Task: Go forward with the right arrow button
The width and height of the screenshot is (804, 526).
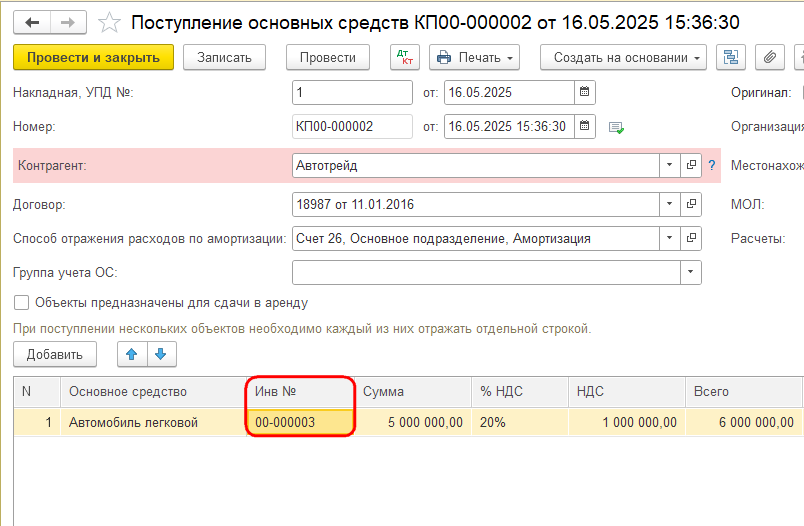Action: [x=68, y=23]
